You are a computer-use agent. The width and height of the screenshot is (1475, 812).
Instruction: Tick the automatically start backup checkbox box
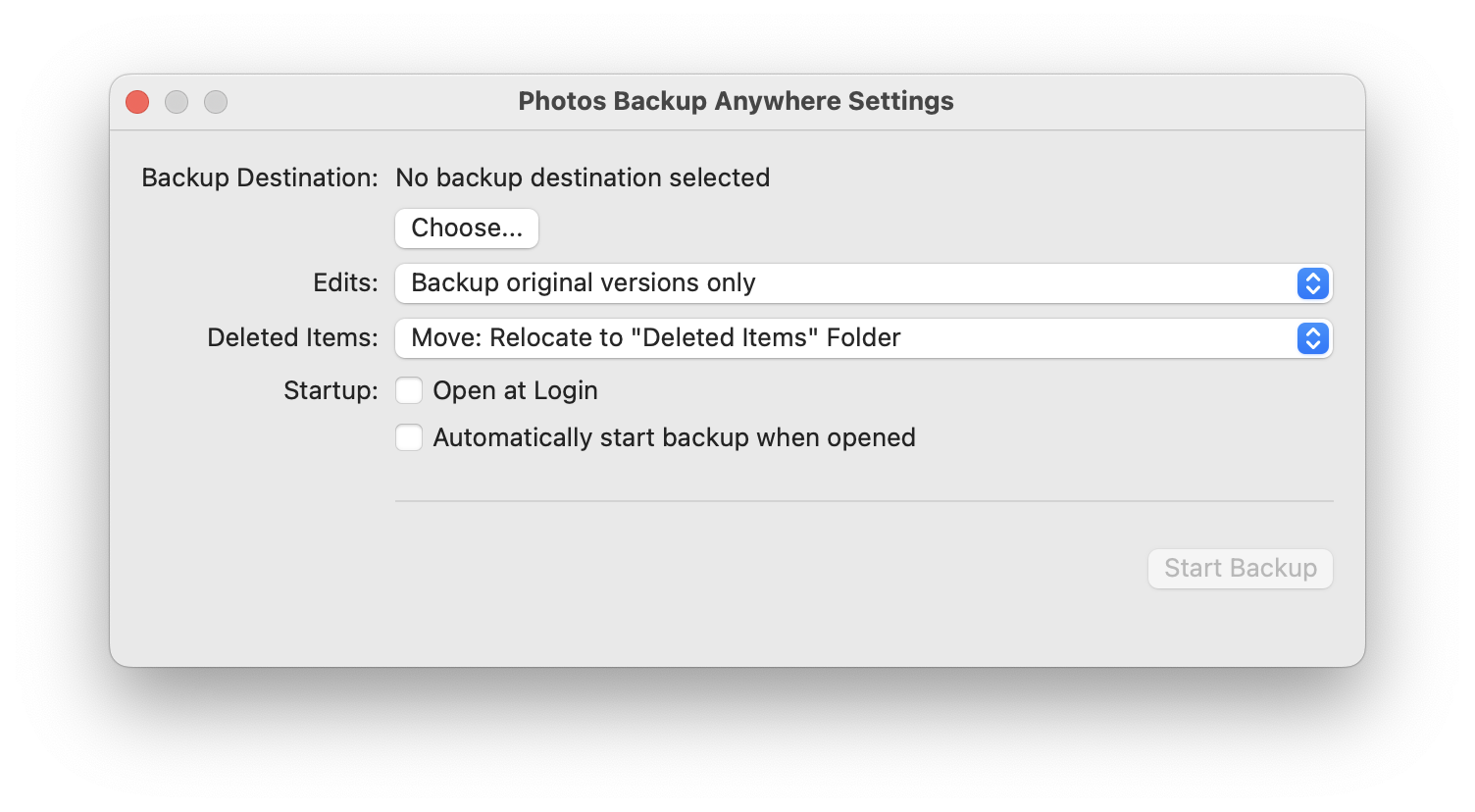(x=409, y=437)
